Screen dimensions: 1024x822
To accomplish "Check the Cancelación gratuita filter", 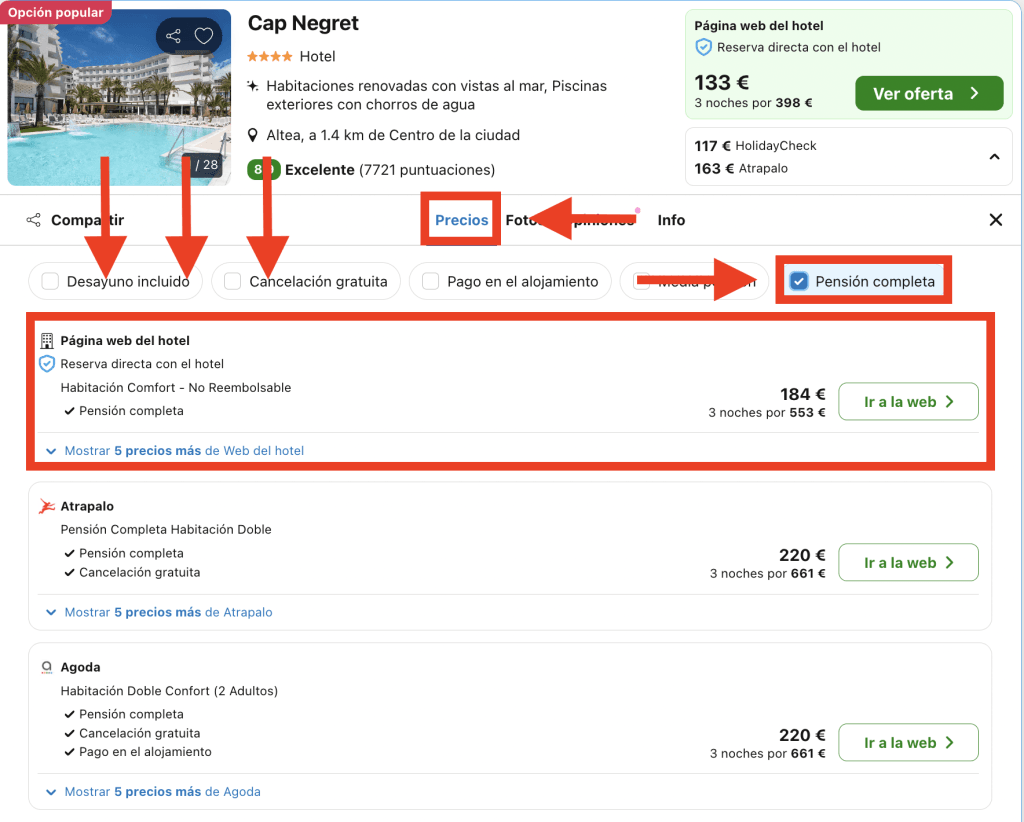I will coord(233,282).
